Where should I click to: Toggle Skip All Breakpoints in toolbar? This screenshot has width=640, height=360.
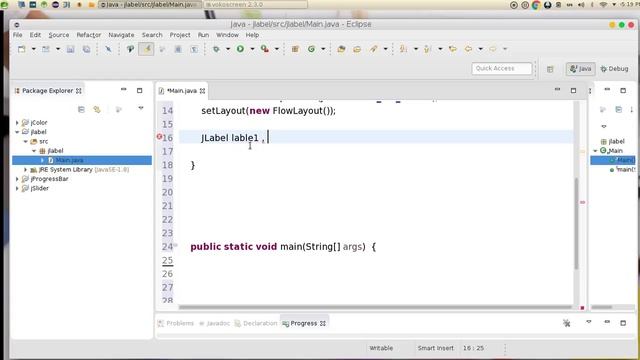pyautogui.click(x=108, y=49)
